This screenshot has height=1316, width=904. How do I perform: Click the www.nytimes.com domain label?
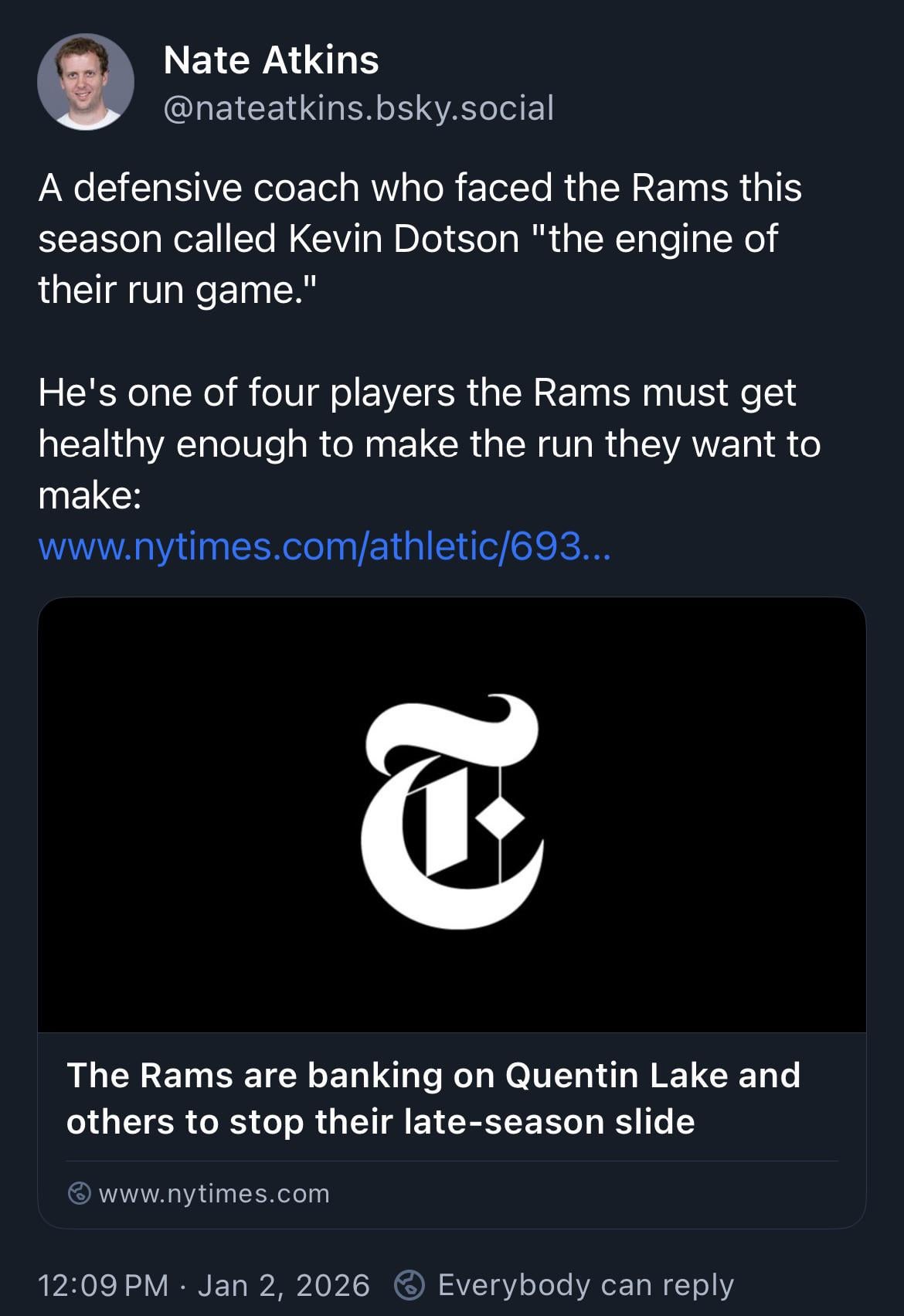click(214, 1194)
